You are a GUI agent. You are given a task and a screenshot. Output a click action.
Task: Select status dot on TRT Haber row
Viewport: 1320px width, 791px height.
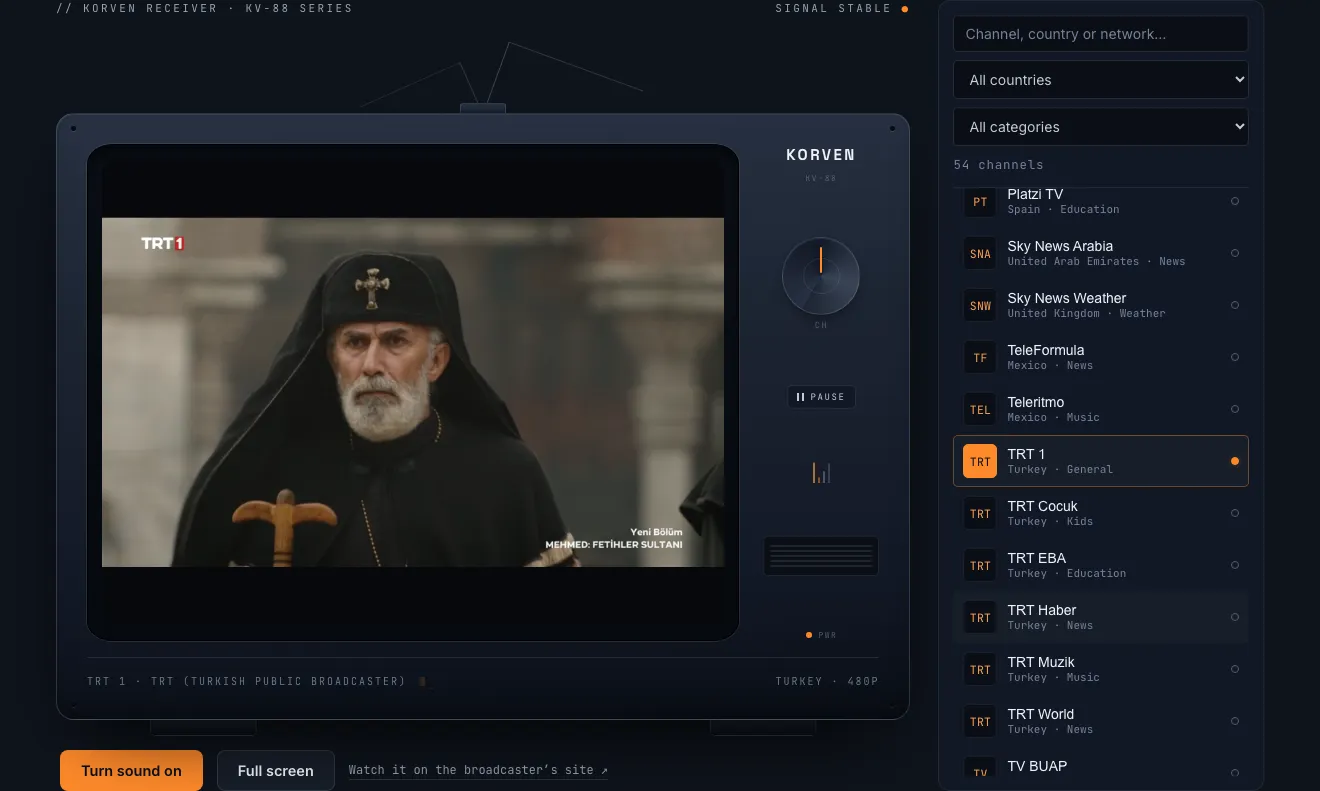click(1235, 617)
